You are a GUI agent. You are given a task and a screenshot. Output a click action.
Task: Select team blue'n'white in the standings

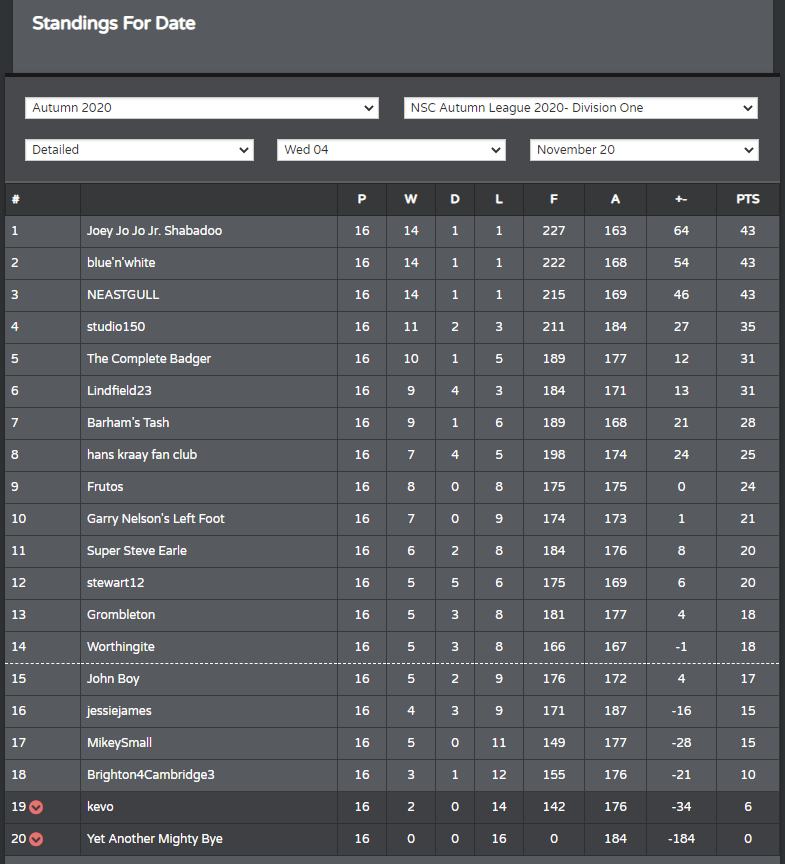coord(121,263)
